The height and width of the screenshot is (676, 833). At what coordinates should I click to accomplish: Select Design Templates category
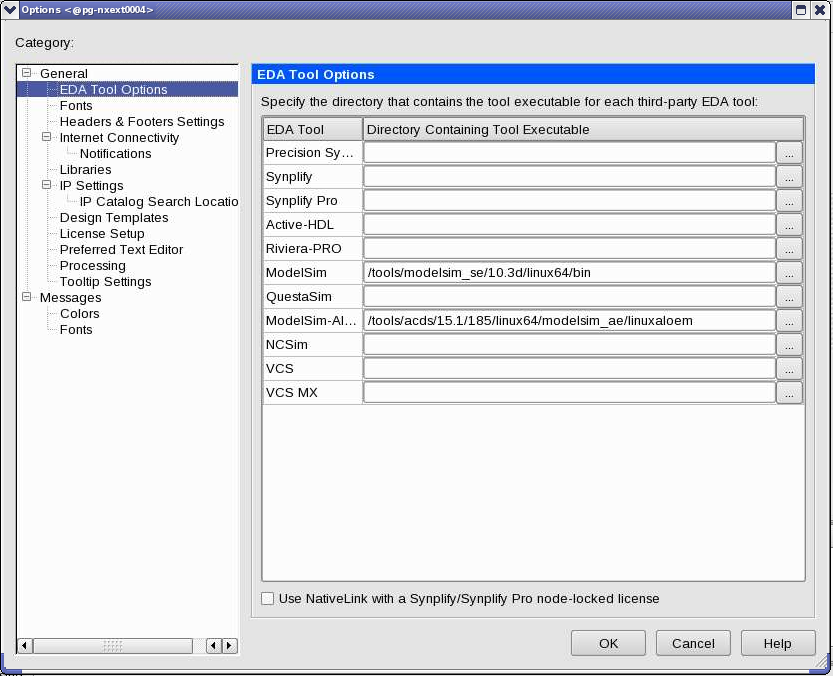(x=114, y=217)
